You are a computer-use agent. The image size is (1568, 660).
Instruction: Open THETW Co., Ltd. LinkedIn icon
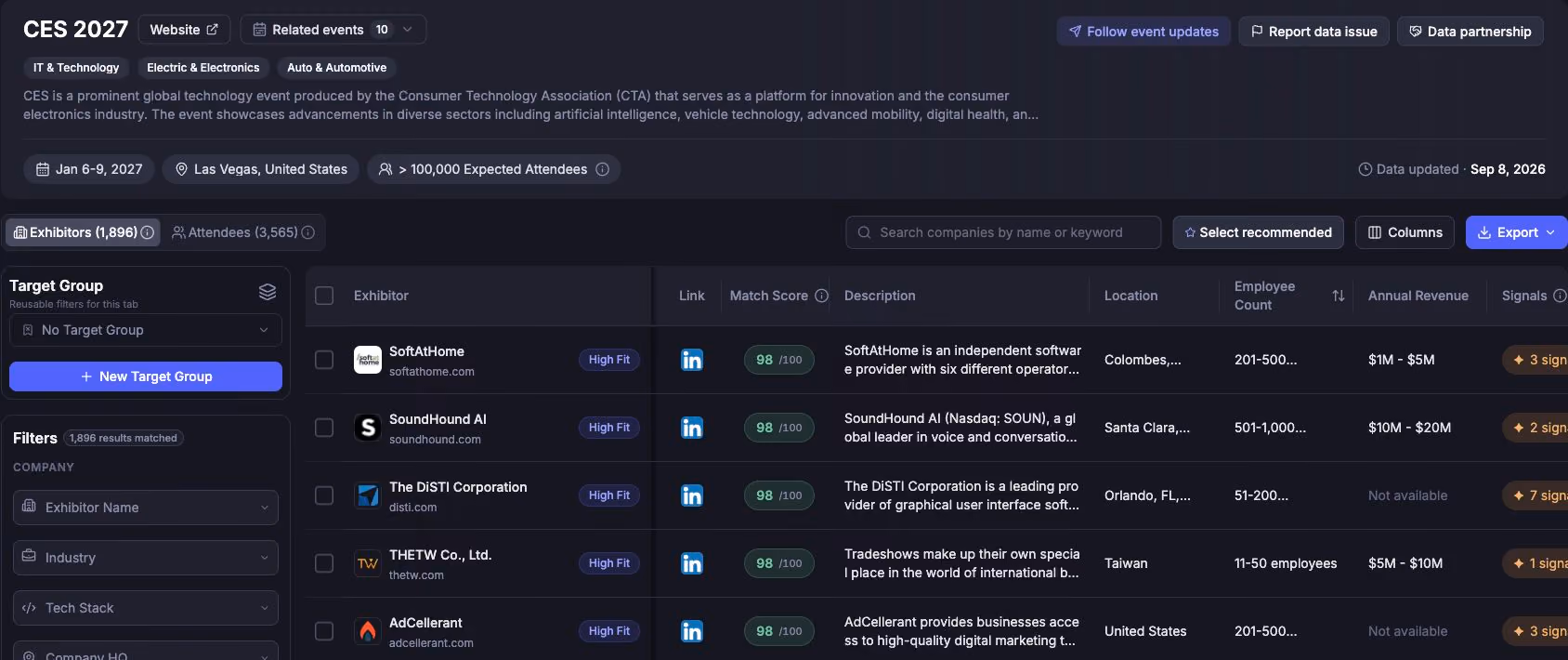692,563
